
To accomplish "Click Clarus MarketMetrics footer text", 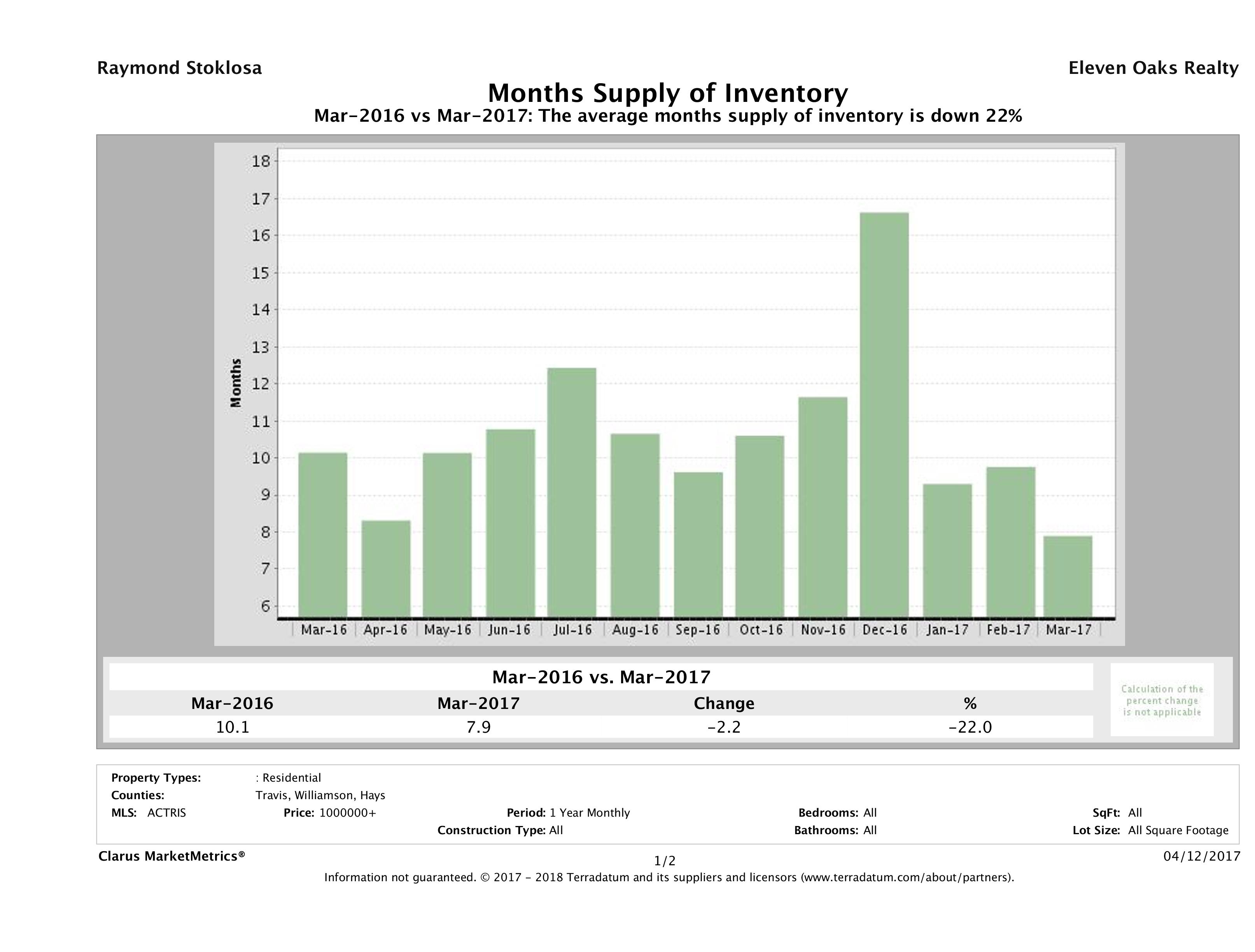I will coord(172,856).
